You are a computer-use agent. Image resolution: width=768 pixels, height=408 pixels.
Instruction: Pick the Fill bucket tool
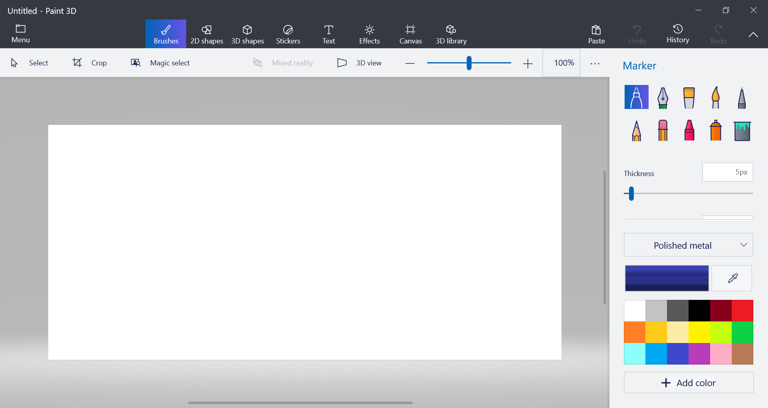point(741,130)
